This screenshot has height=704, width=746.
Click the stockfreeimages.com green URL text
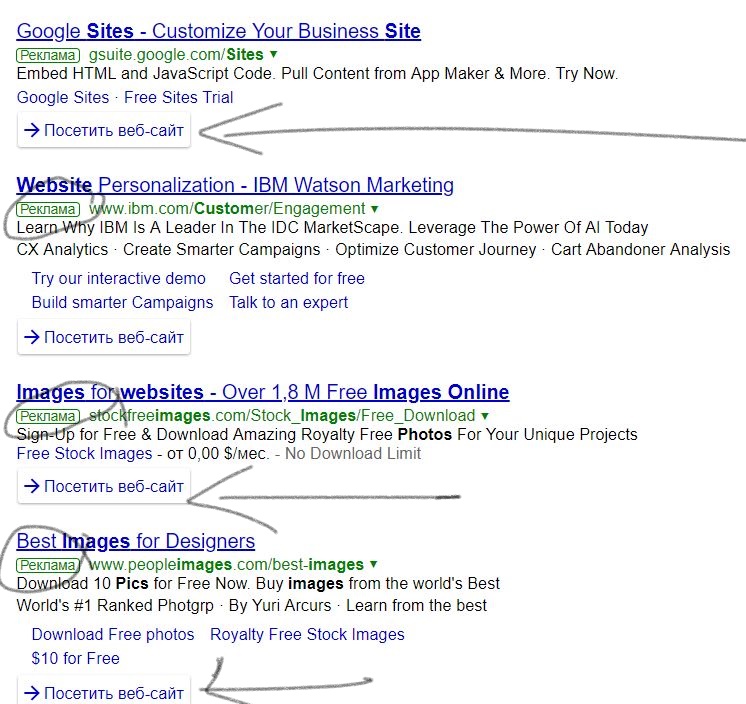[282, 416]
